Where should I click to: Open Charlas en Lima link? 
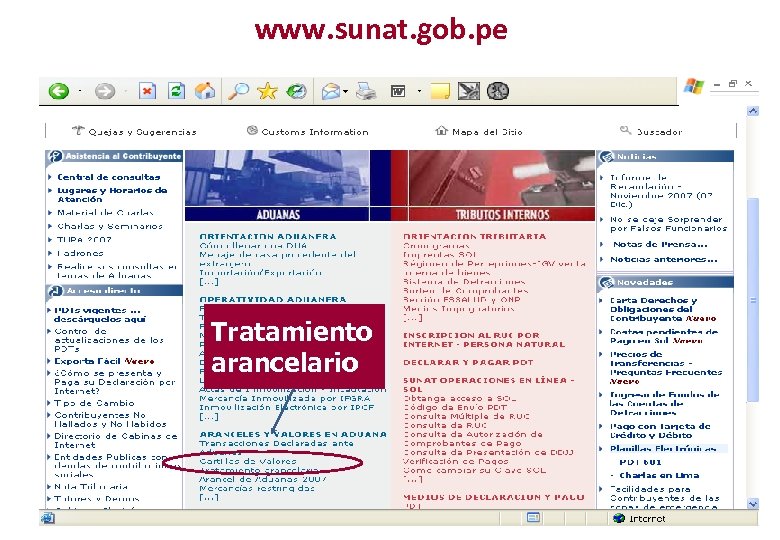[x=659, y=475]
